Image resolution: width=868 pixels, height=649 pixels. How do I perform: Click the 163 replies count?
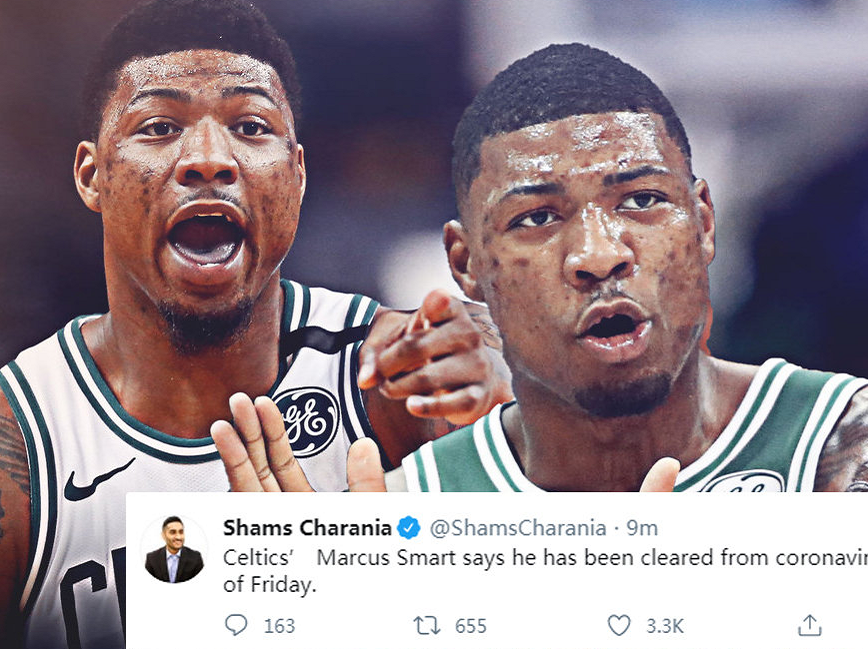click(x=279, y=626)
